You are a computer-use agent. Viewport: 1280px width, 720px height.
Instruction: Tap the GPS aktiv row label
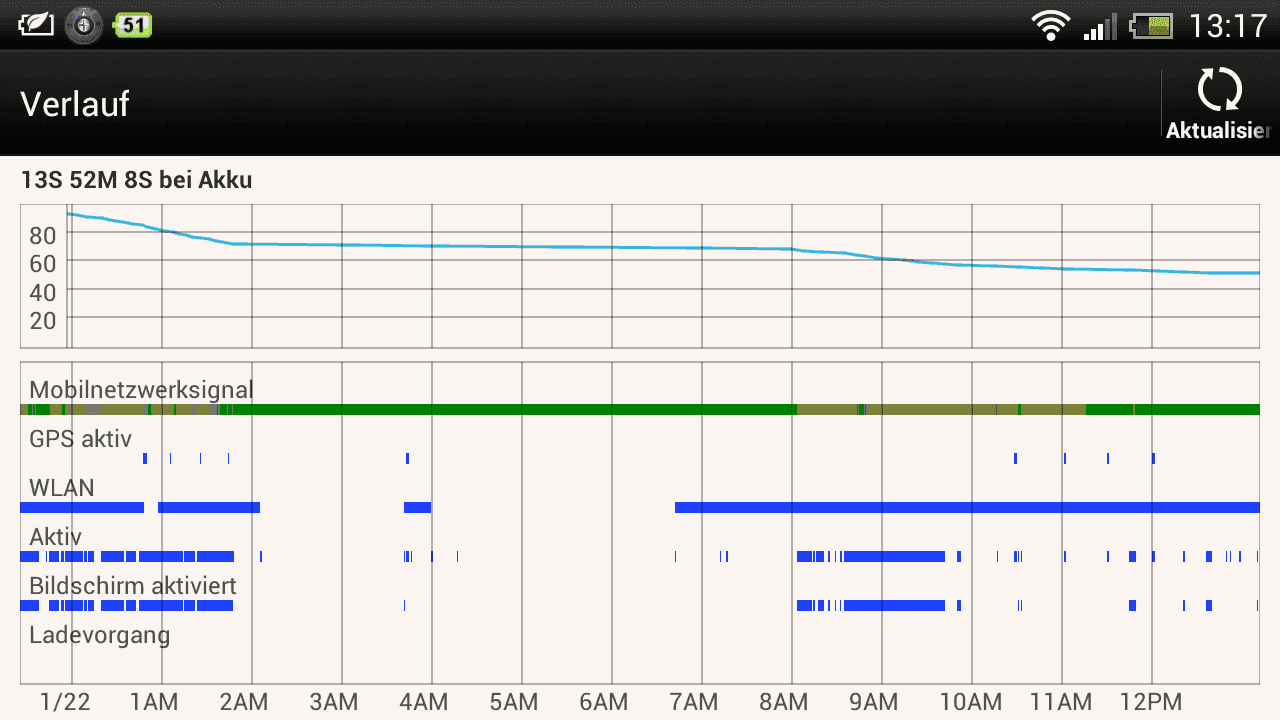(80, 438)
